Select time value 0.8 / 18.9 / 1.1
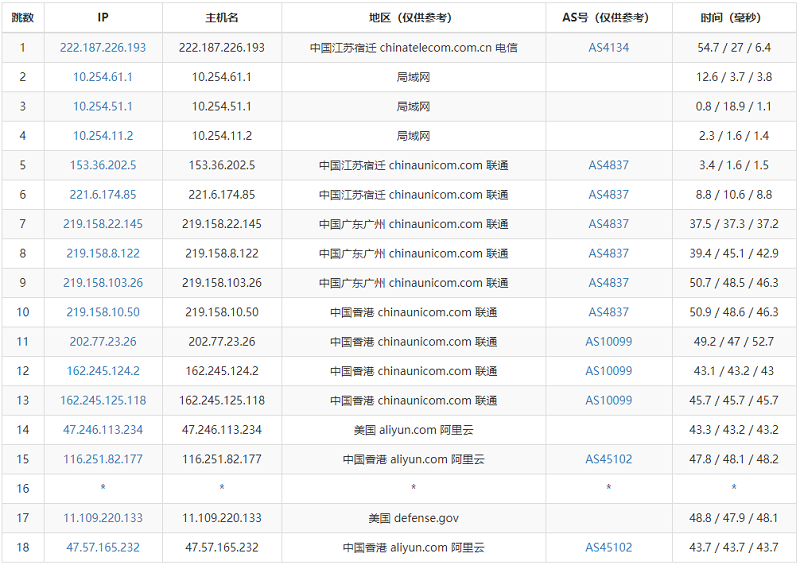800x565 pixels. point(734,106)
